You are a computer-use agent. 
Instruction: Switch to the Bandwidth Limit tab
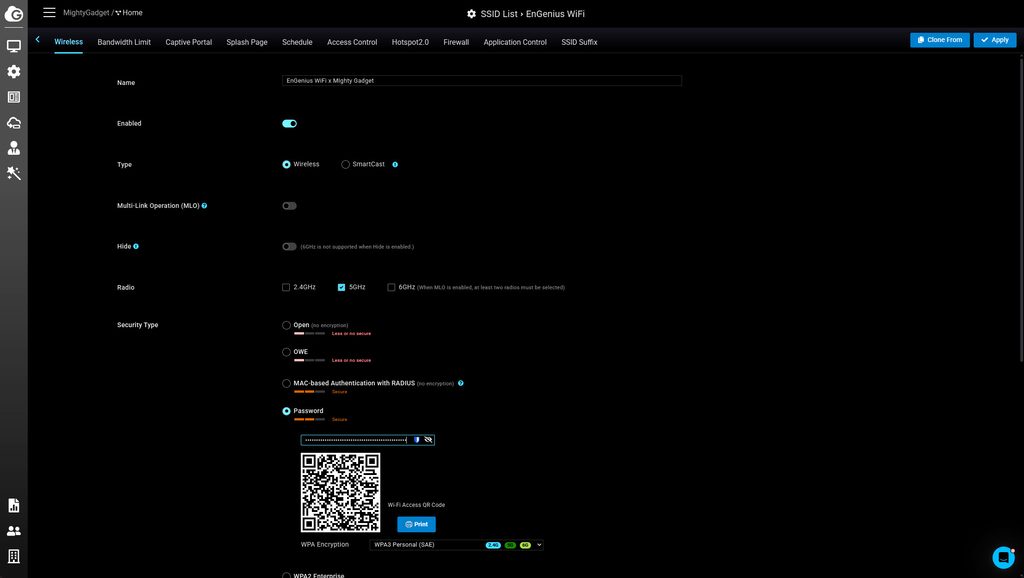point(124,42)
